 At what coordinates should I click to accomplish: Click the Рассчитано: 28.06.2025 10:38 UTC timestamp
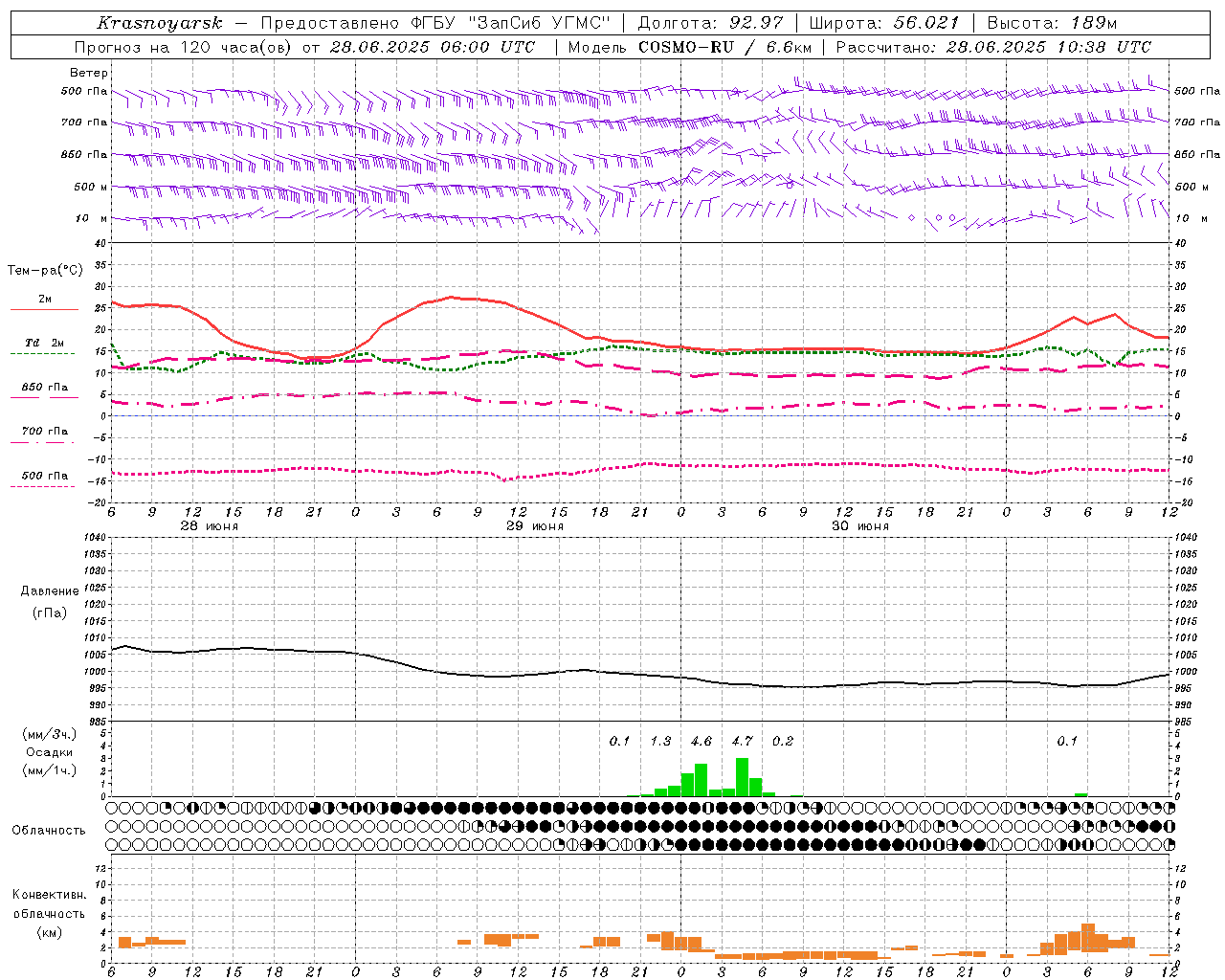point(993,47)
